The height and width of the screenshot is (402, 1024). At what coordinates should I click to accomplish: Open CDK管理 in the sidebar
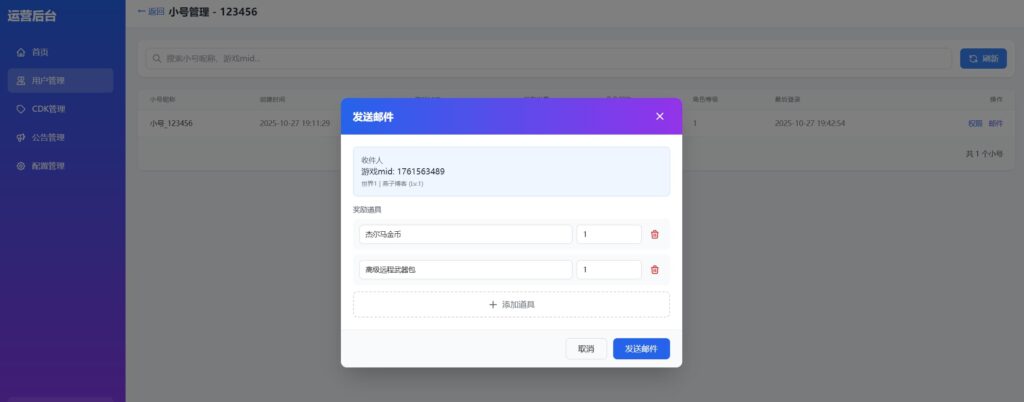pyautogui.click(x=60, y=109)
